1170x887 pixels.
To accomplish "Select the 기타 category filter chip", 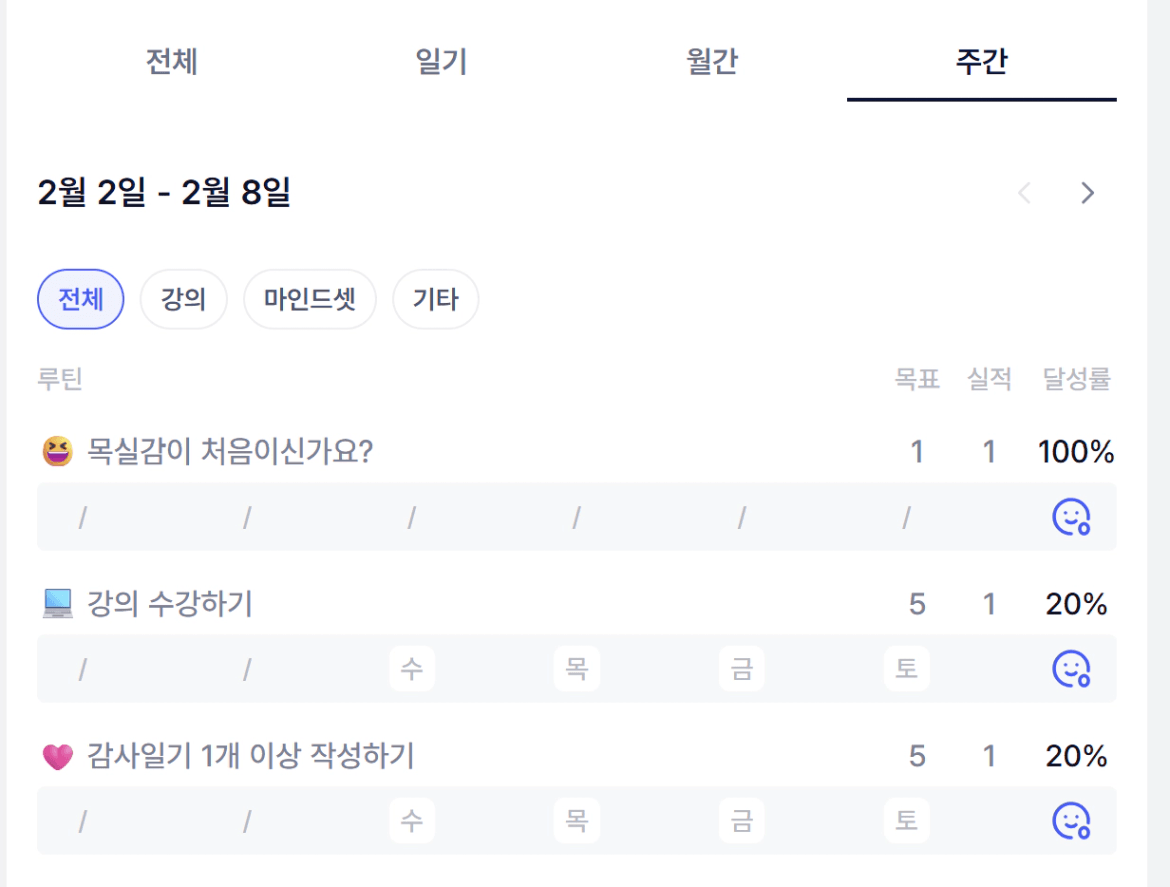I will click(x=435, y=299).
